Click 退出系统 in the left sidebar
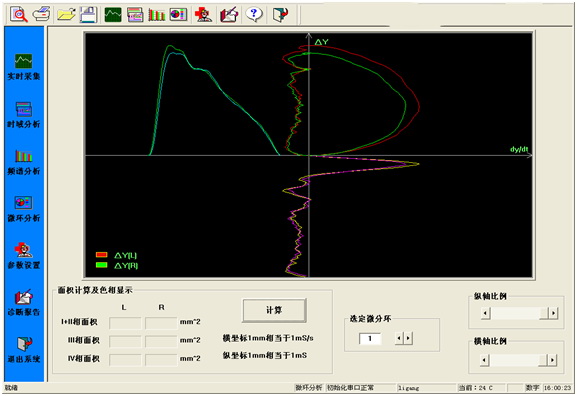This screenshot has width=577, height=396. pyautogui.click(x=24, y=350)
